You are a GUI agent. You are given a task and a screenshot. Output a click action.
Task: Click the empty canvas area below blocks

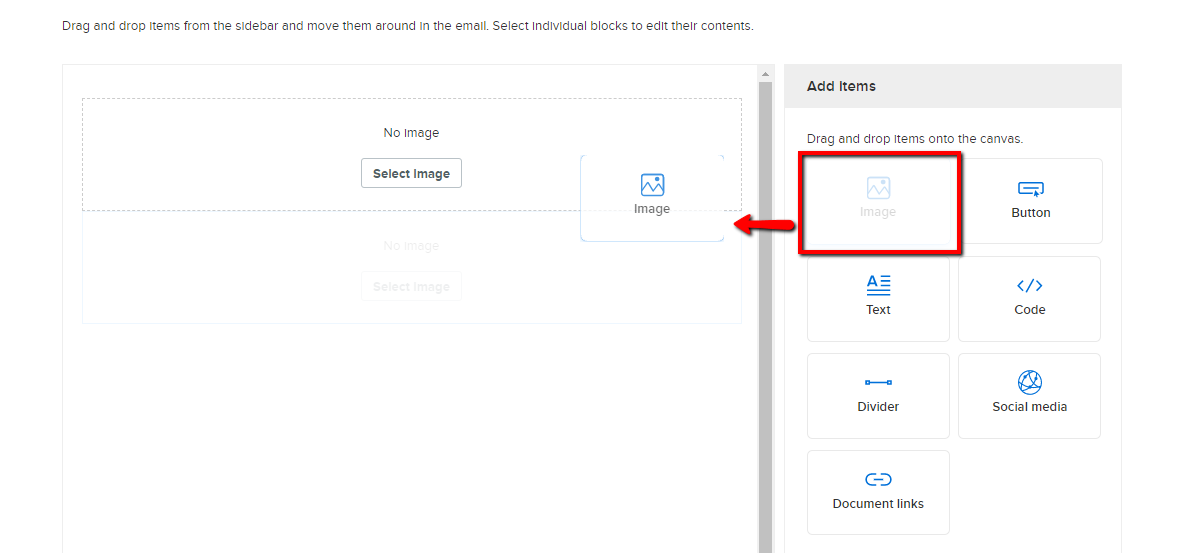click(x=411, y=440)
